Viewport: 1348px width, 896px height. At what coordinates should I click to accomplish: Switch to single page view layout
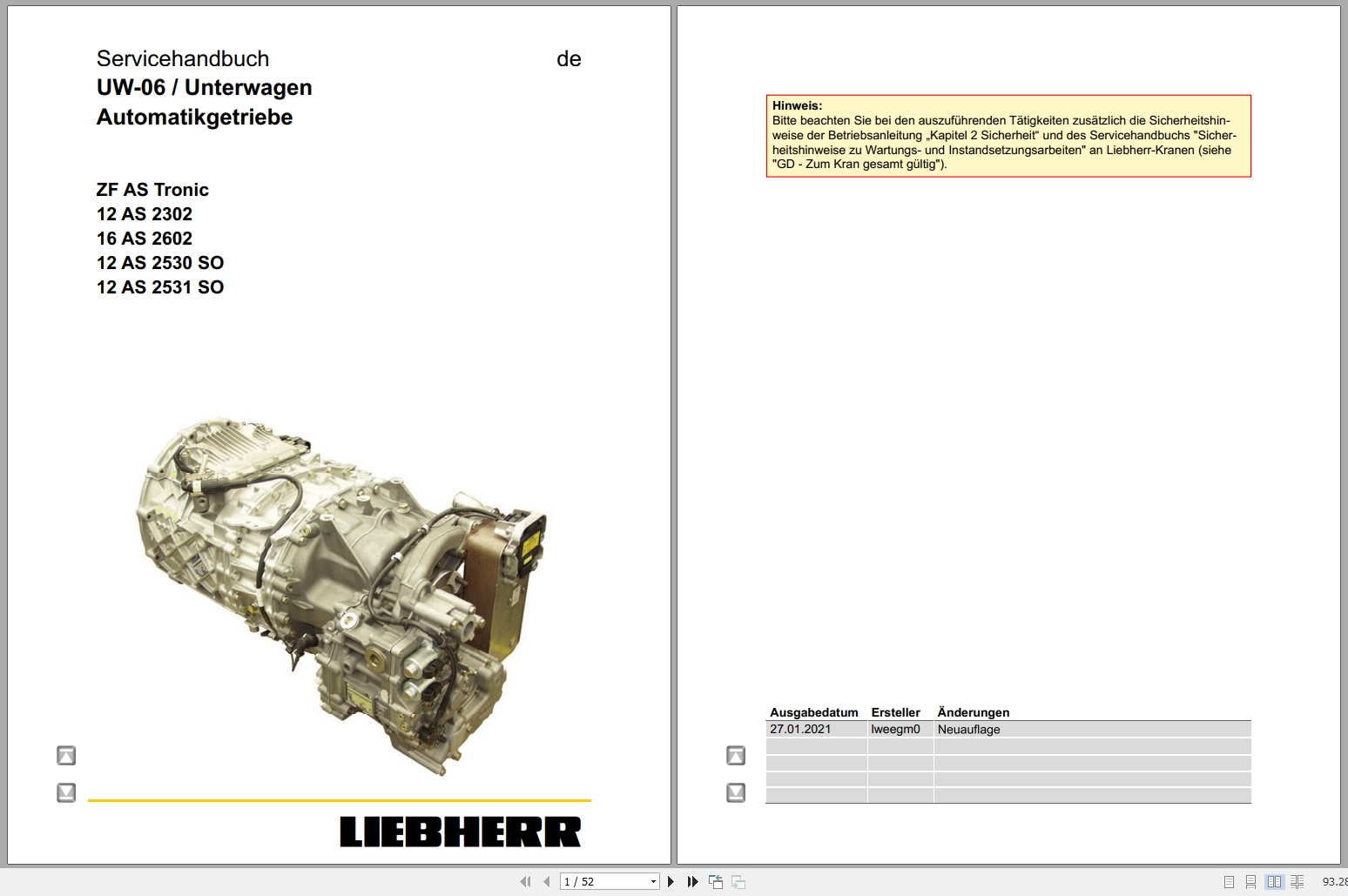[x=1229, y=882]
